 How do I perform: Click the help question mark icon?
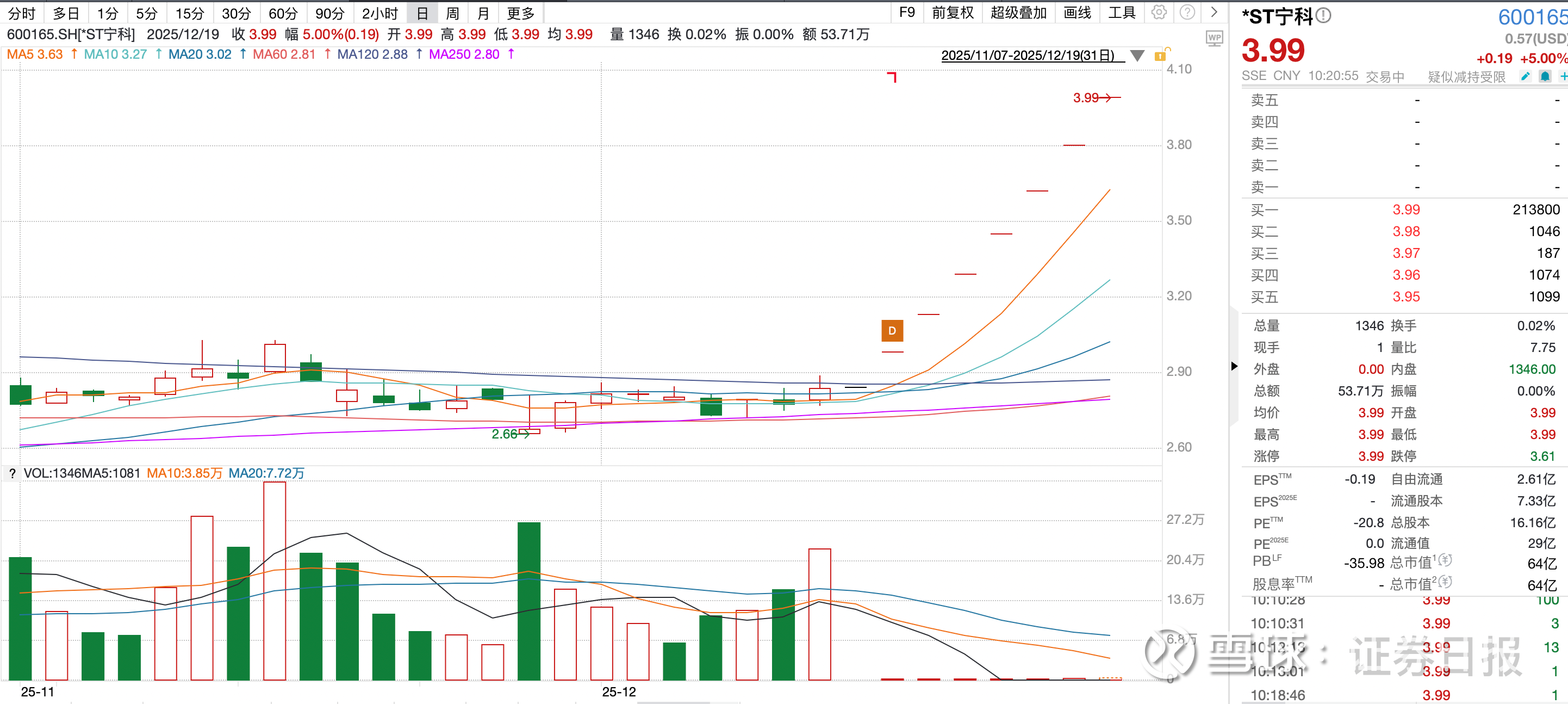1187,12
